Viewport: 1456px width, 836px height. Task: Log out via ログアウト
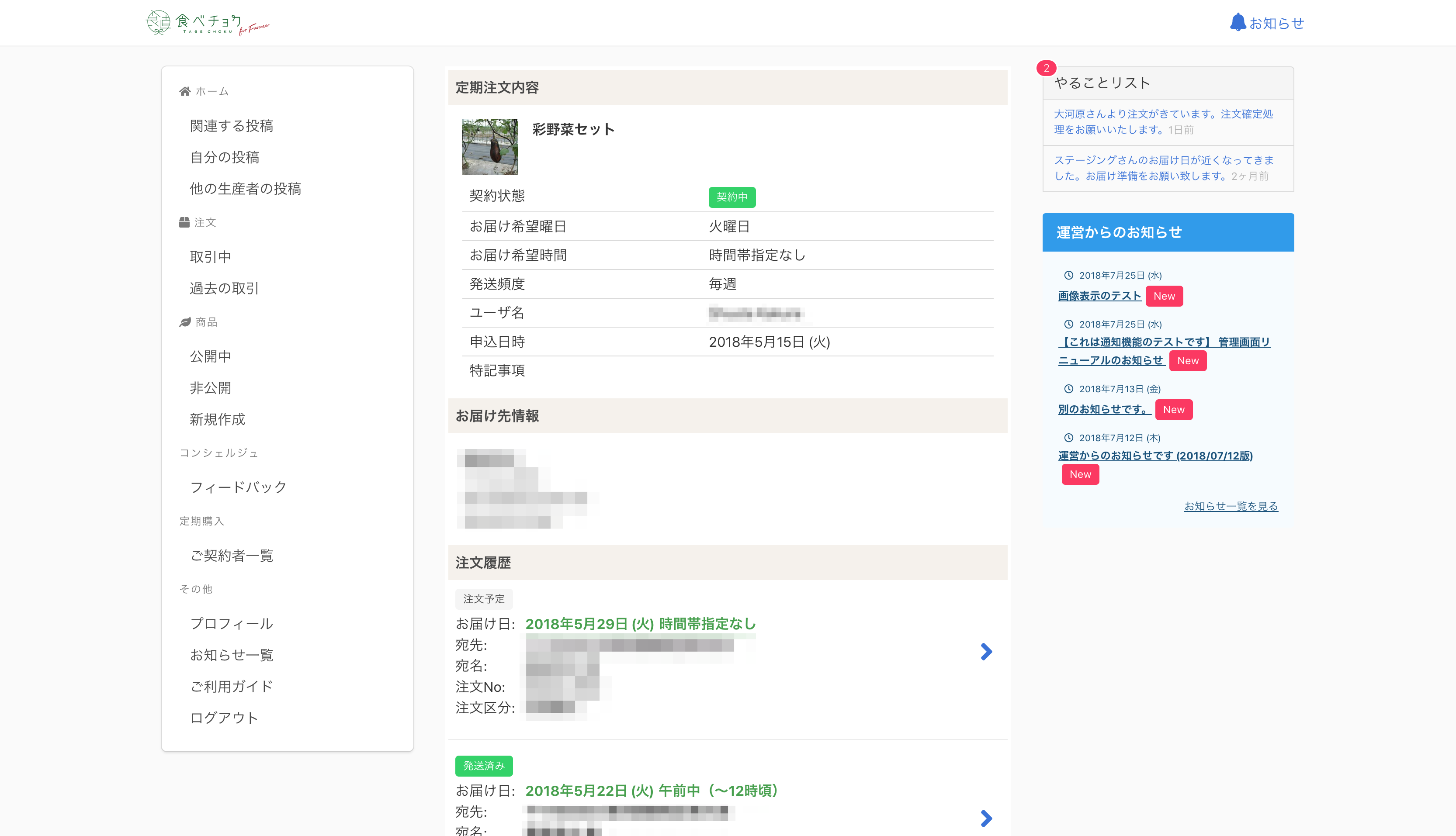pos(224,718)
